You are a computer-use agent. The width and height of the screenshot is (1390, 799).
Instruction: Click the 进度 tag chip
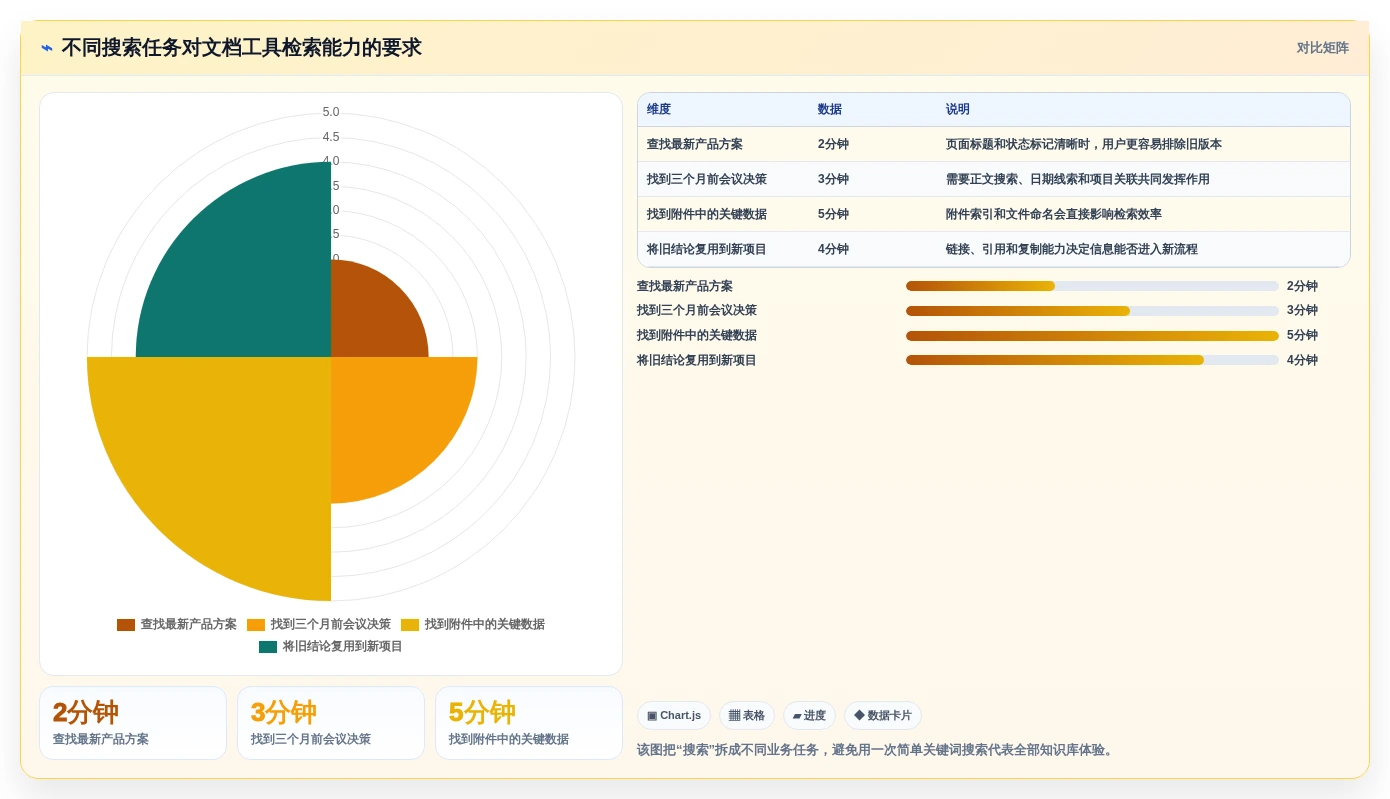[x=809, y=716]
